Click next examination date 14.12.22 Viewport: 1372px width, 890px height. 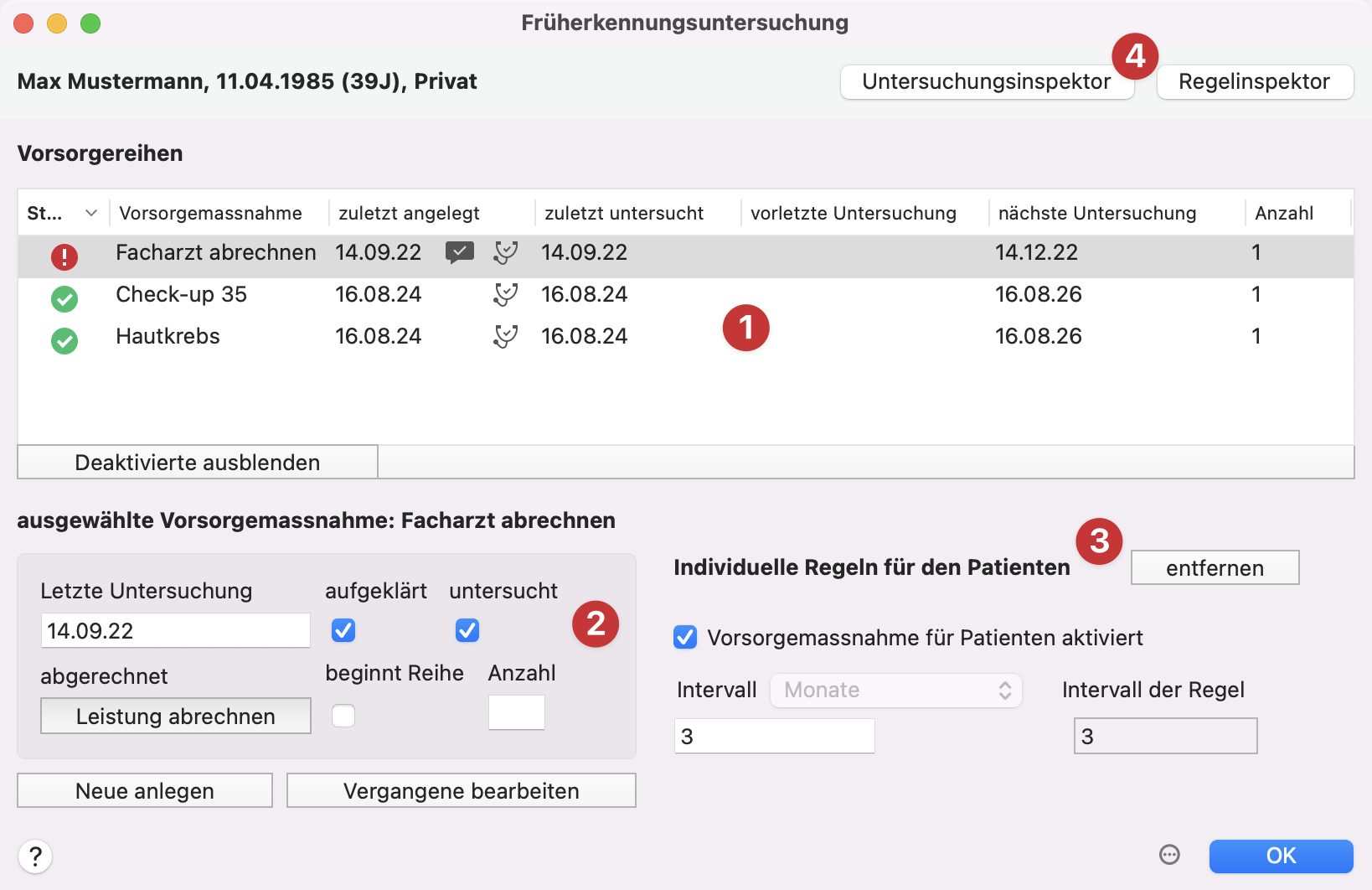tap(1036, 252)
